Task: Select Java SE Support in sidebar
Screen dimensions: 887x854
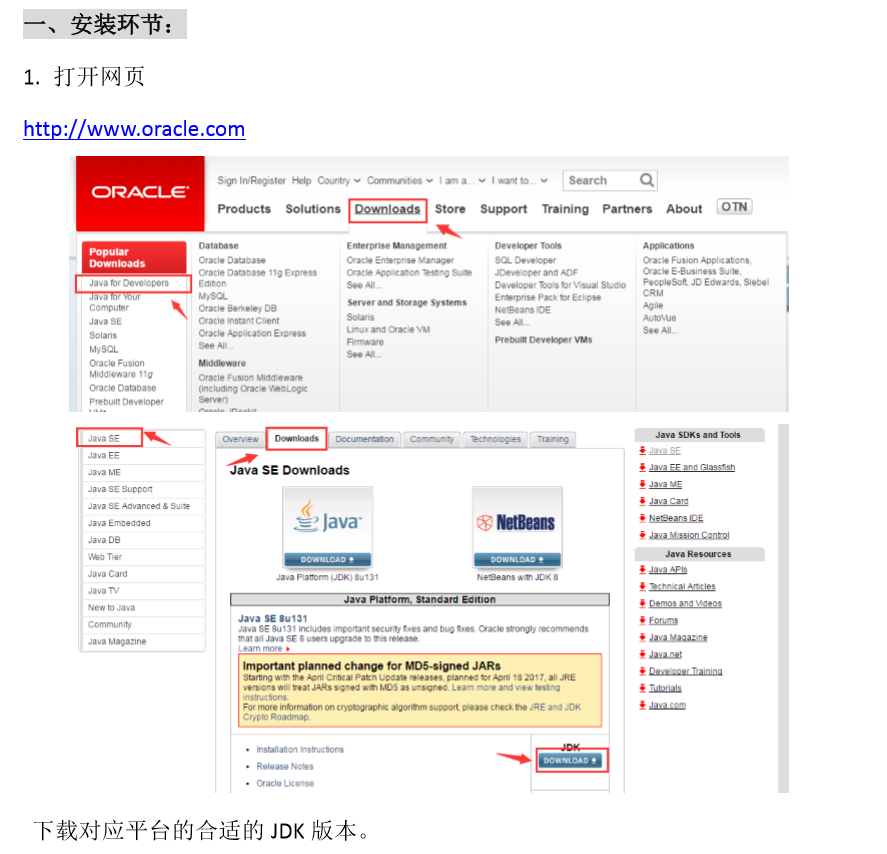Action: 120,489
